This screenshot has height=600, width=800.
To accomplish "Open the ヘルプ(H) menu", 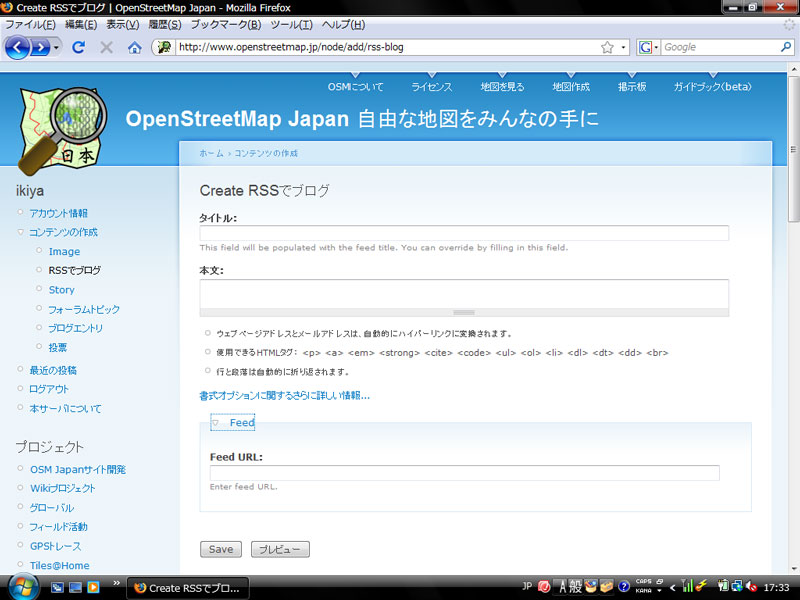I will pos(343,24).
